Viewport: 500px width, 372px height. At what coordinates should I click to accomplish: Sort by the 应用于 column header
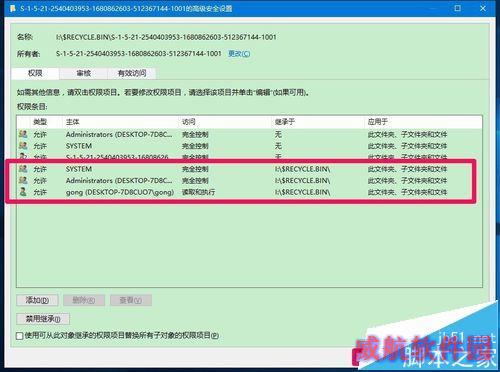377,122
